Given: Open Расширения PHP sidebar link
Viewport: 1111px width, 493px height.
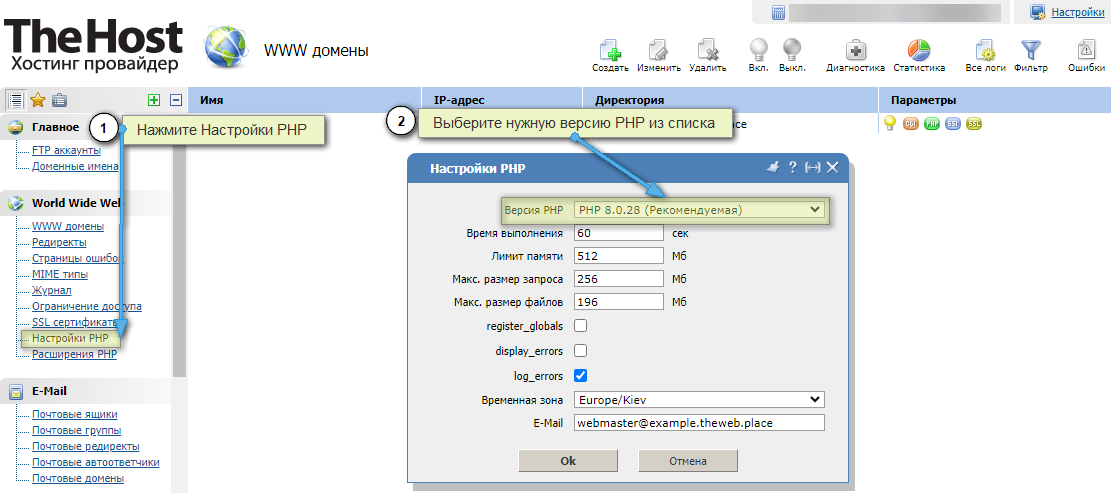Looking at the screenshot, I should (74, 354).
